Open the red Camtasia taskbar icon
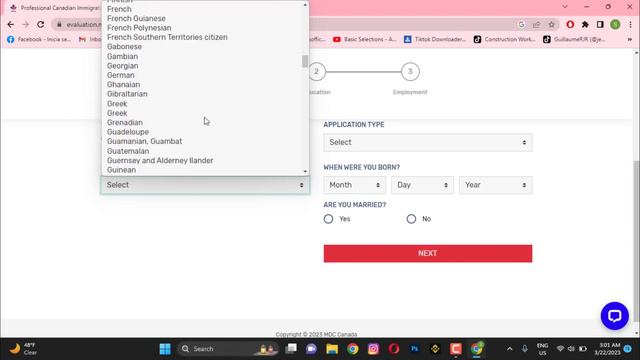 pyautogui.click(x=456, y=349)
